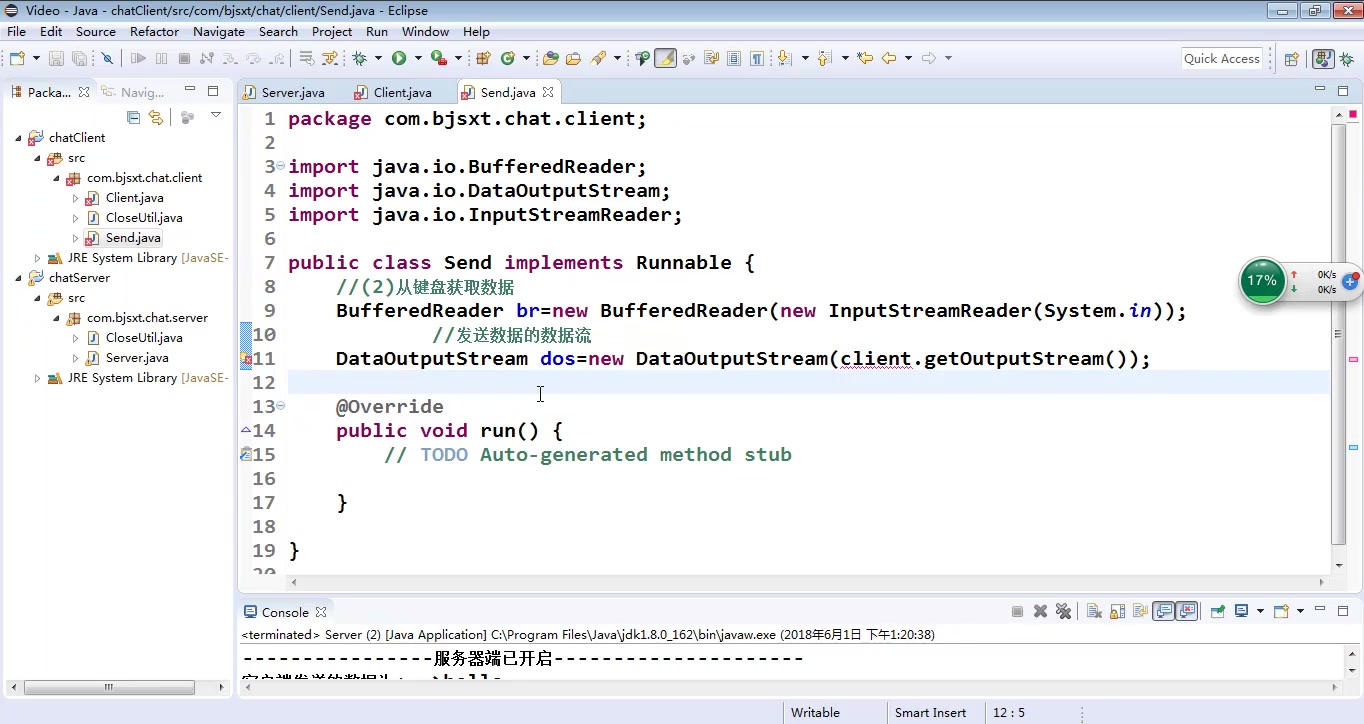The width and height of the screenshot is (1364, 724).
Task: Toggle Scroll Lock in the console toolbar
Action: coord(1117,611)
